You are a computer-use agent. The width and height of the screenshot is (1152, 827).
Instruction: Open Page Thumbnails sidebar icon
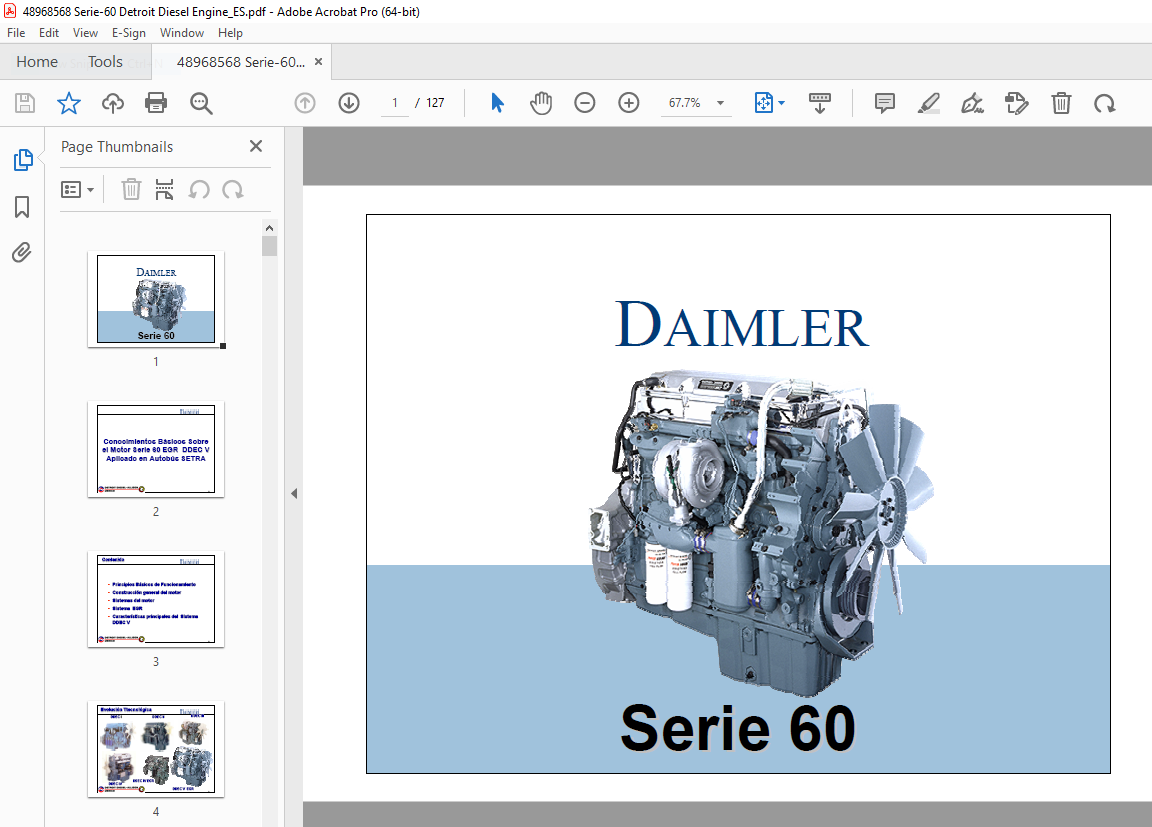[23, 159]
